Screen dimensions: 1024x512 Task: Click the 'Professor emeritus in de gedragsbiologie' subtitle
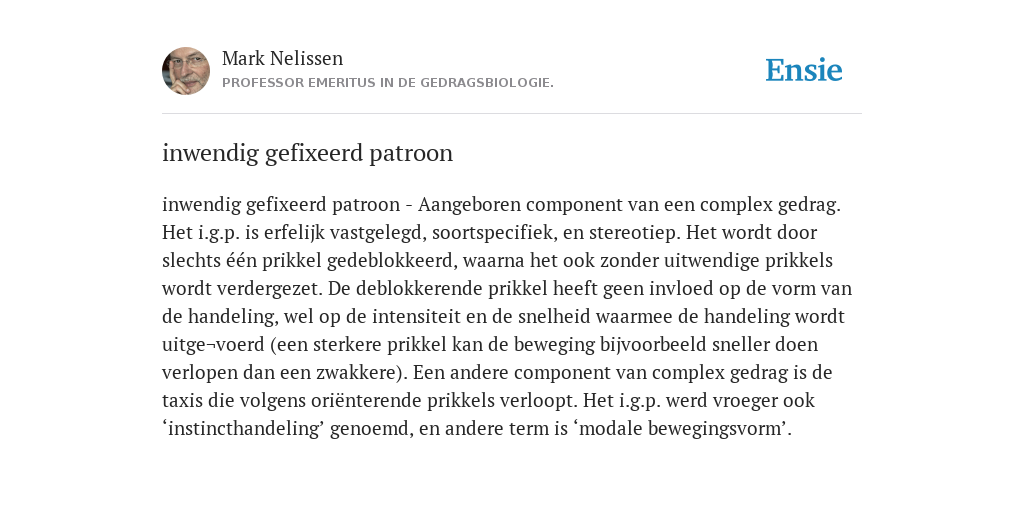(388, 83)
